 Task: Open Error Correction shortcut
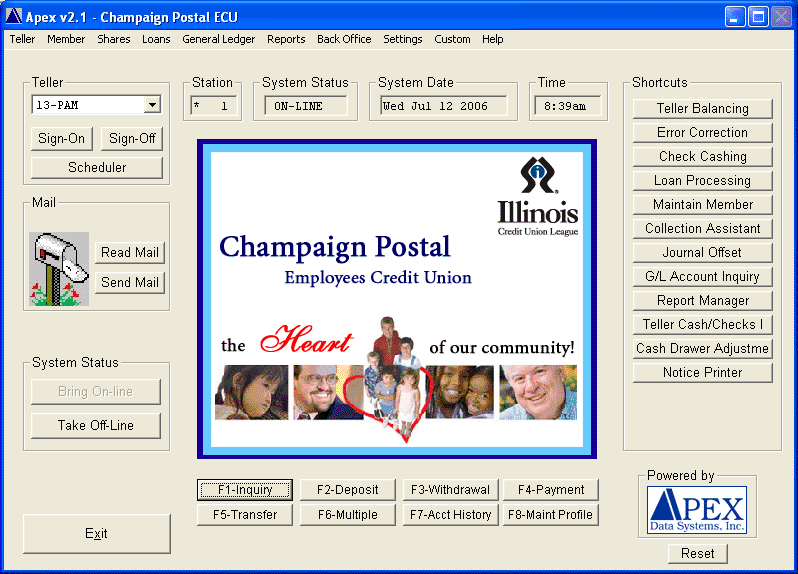(703, 132)
